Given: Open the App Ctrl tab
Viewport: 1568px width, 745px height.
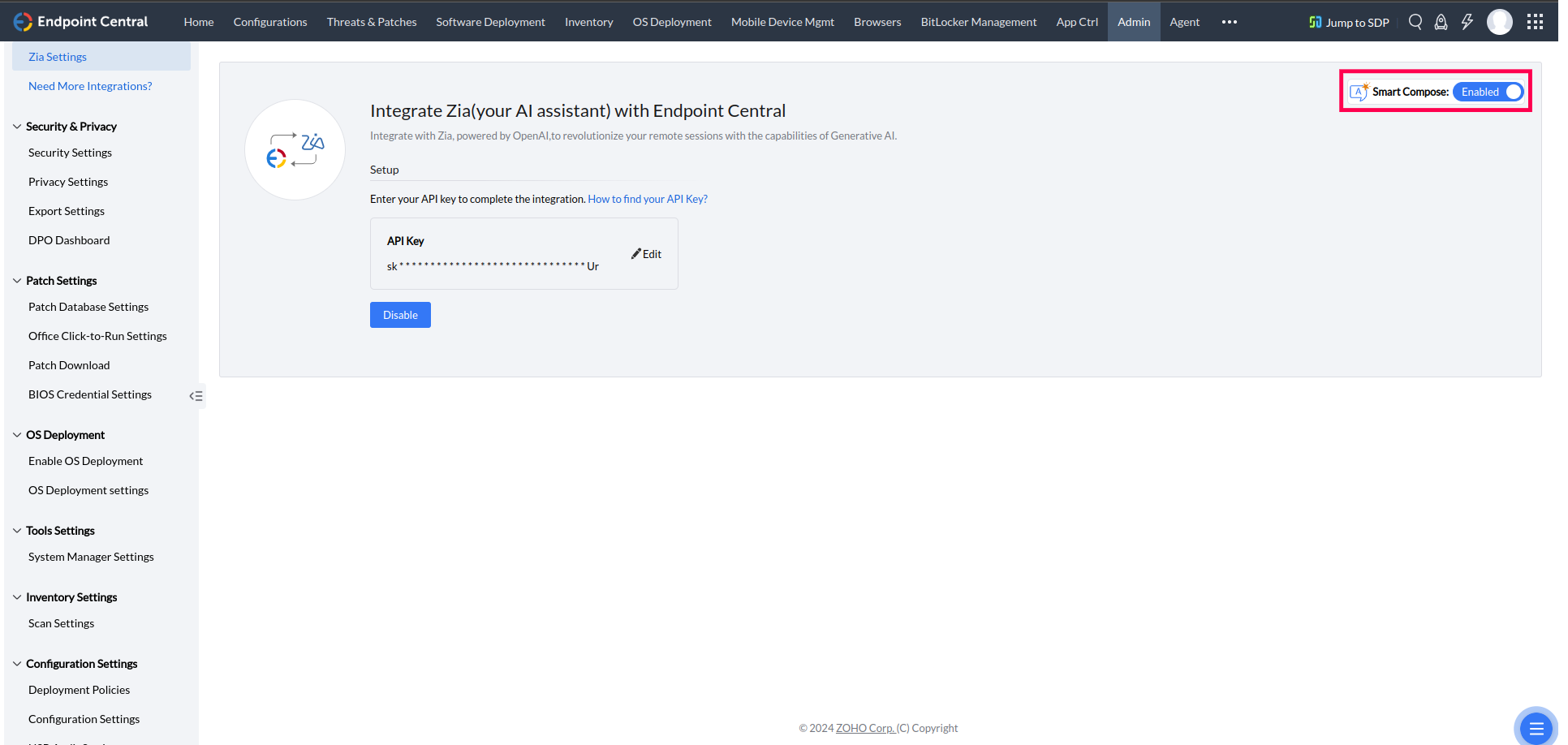Looking at the screenshot, I should tap(1077, 22).
